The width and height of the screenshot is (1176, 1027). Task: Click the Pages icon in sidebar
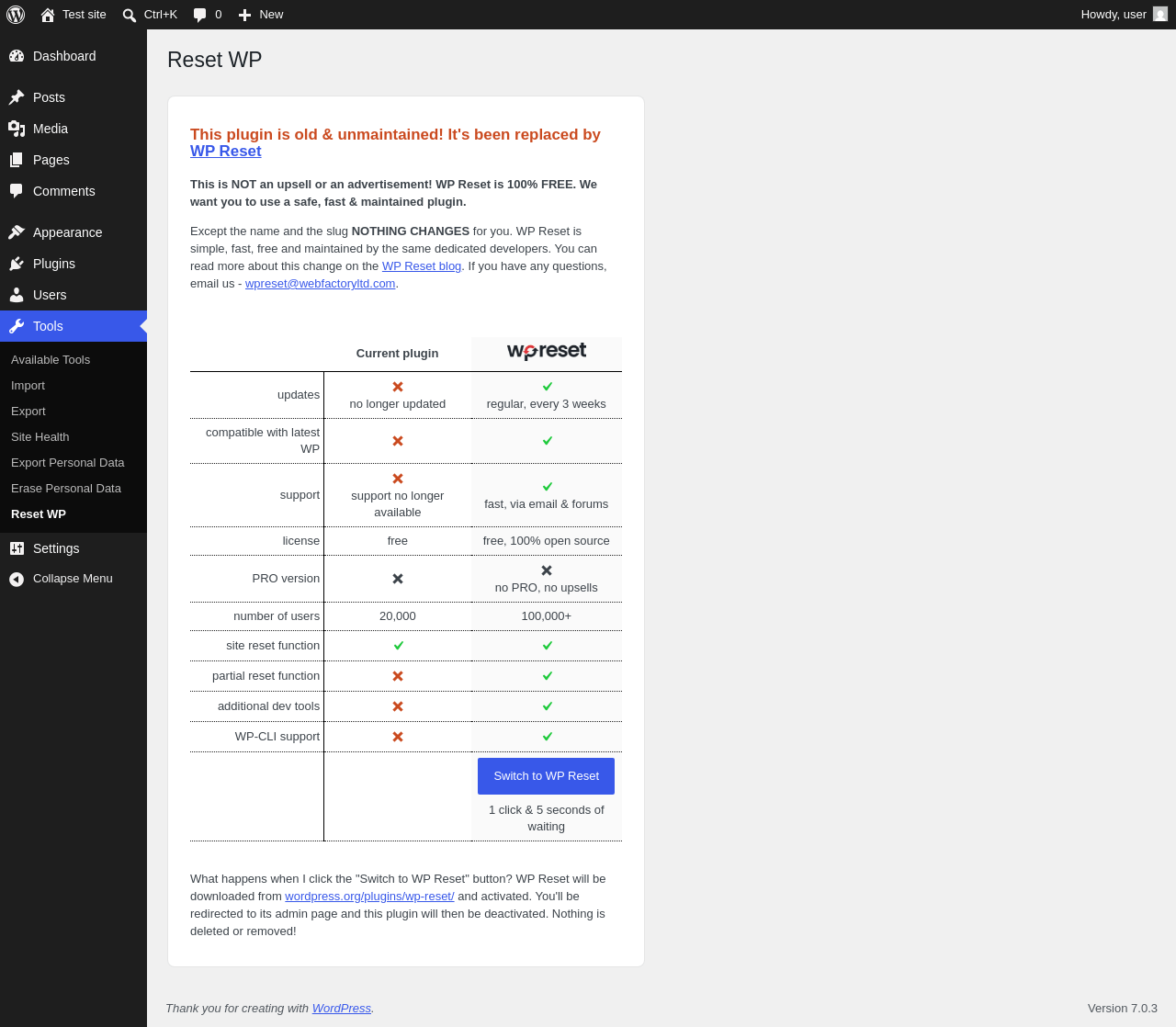pyautogui.click(x=17, y=160)
